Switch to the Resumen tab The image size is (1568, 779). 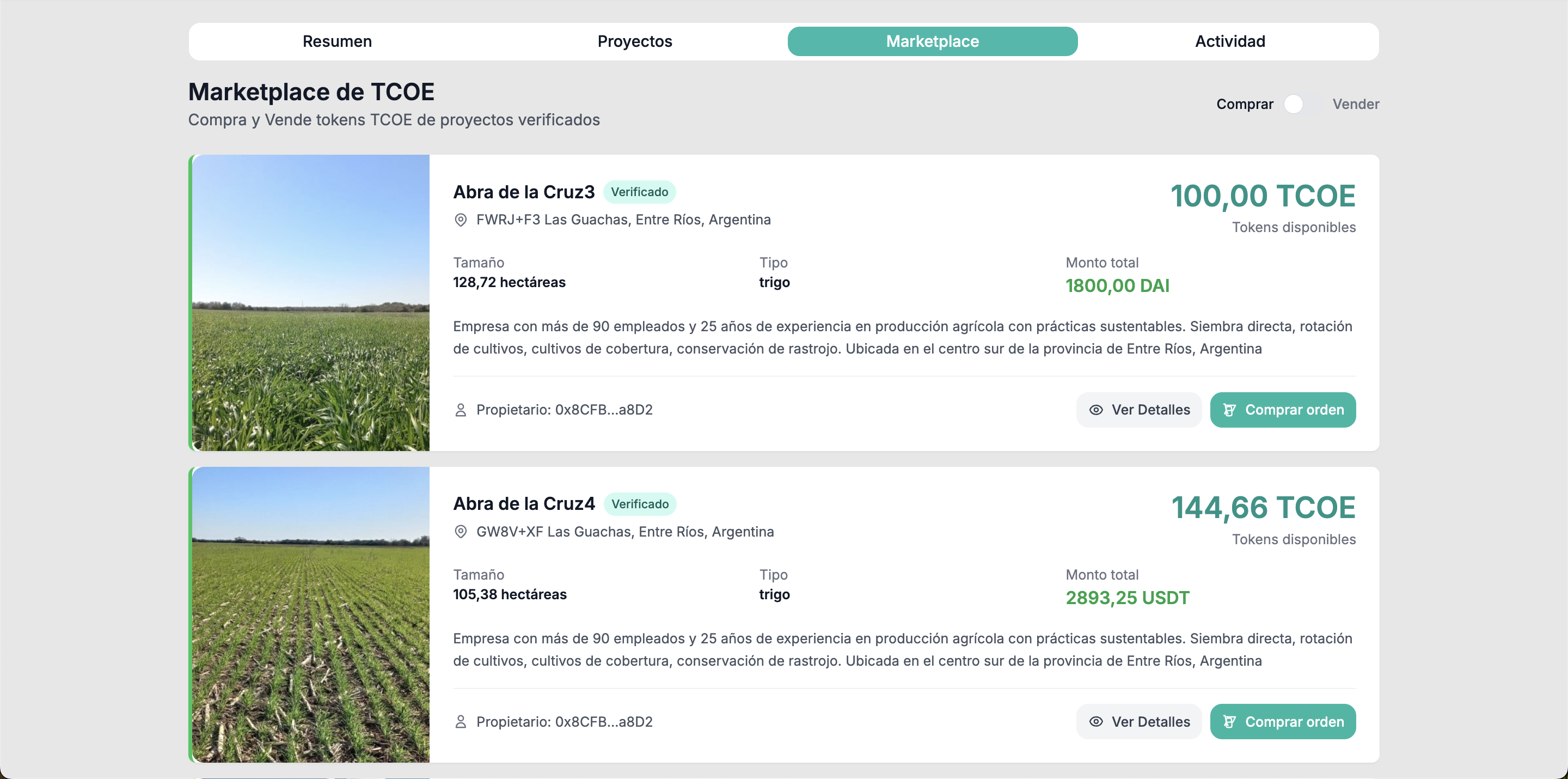coord(337,41)
